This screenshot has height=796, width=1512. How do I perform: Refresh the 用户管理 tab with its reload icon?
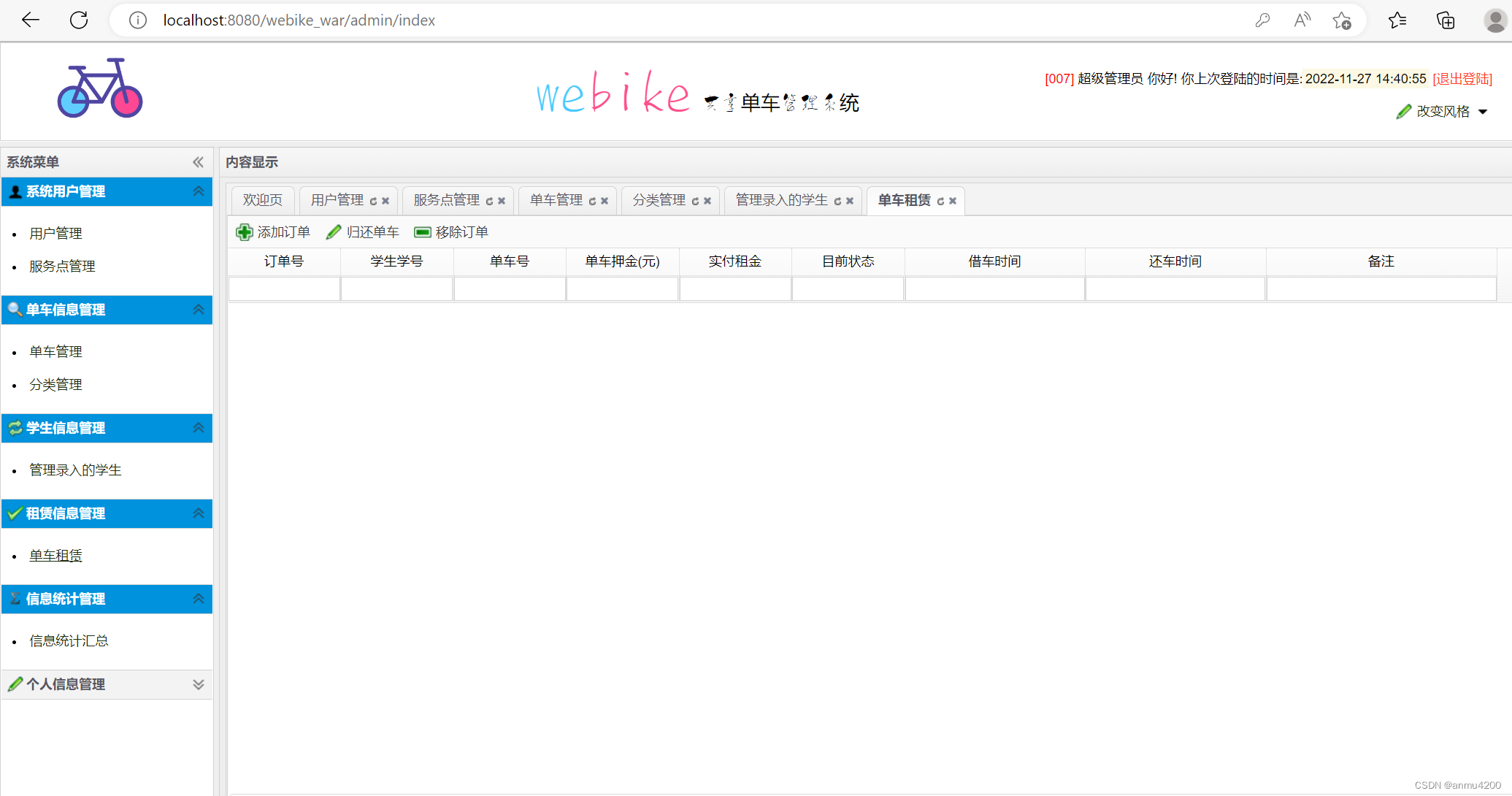point(374,200)
